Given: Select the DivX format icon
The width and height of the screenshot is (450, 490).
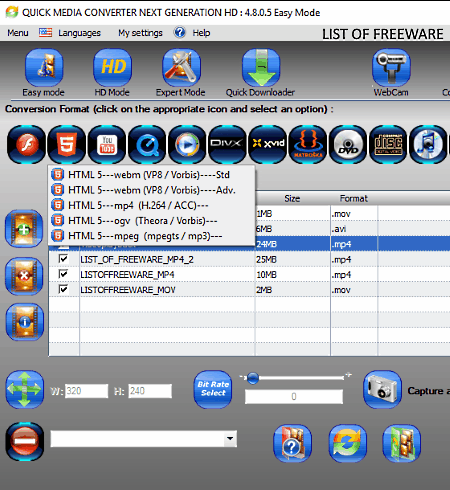Looking at the screenshot, I should (227, 144).
